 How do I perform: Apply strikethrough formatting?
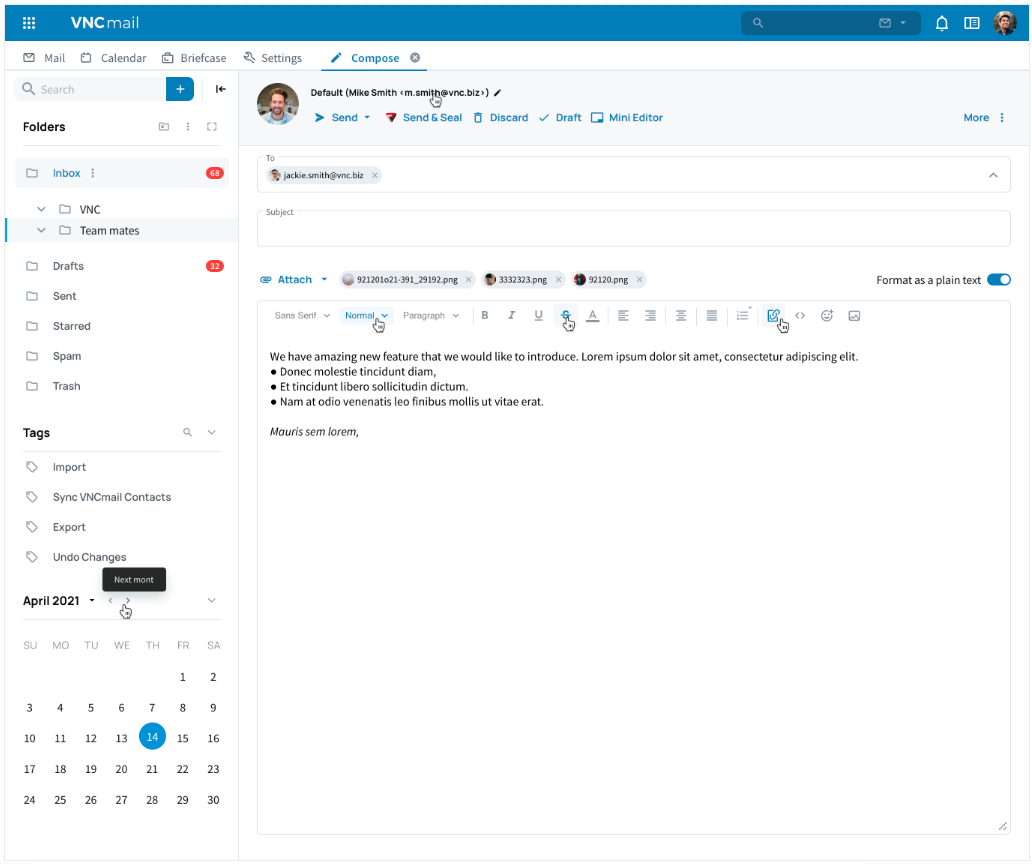click(x=565, y=316)
